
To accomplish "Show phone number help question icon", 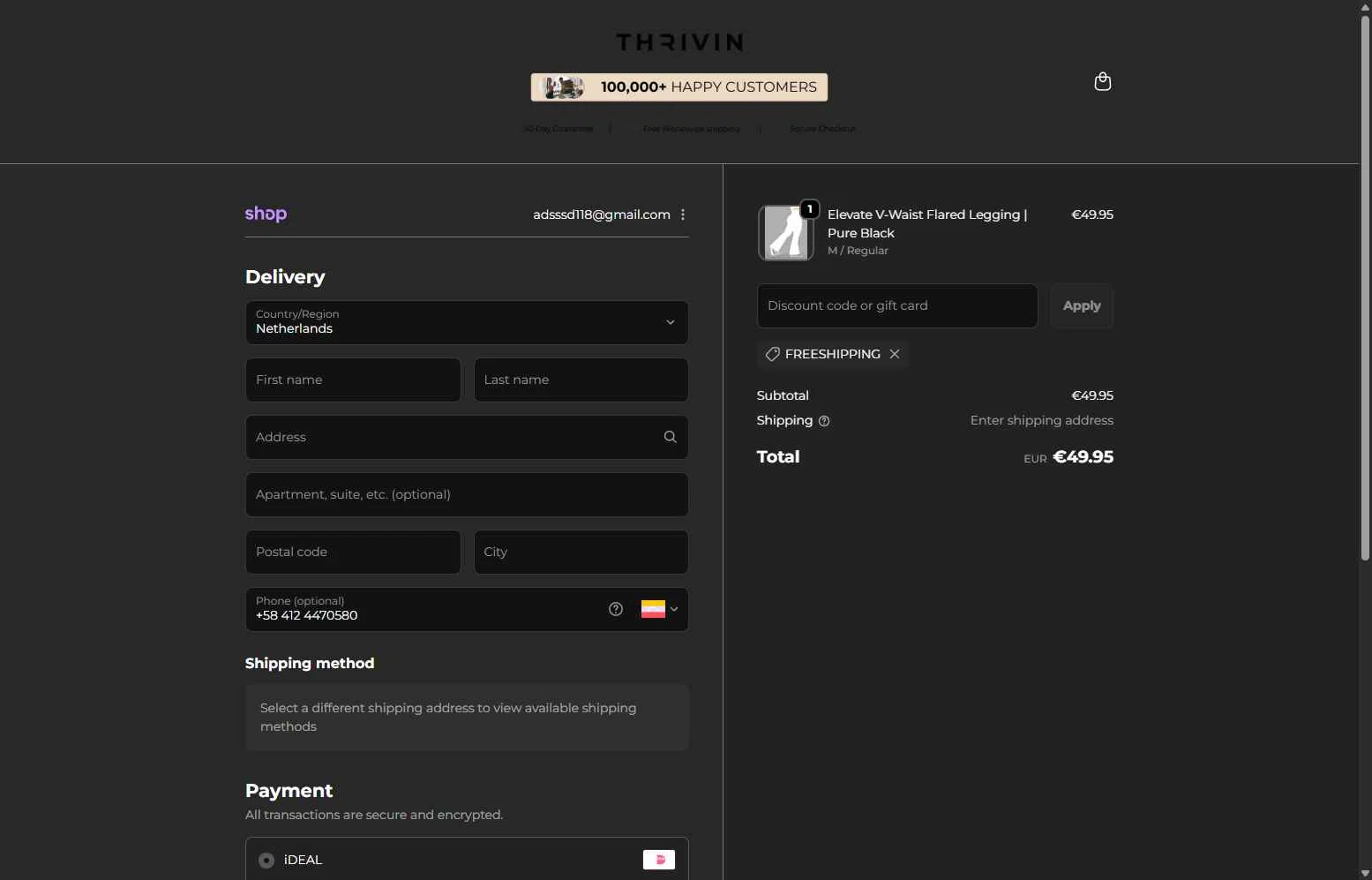I will point(616,609).
